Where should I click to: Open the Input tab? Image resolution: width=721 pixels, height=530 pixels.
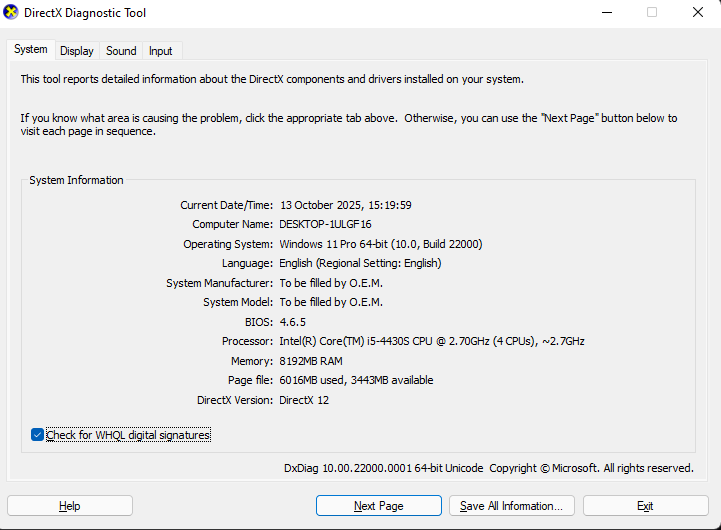[160, 51]
